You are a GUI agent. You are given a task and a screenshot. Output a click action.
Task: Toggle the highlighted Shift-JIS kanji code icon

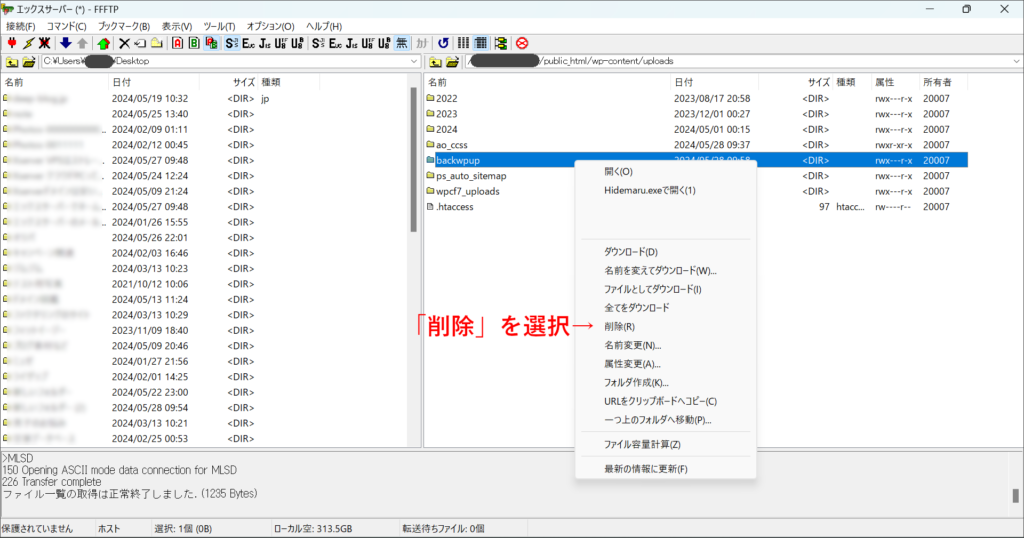click(x=231, y=43)
